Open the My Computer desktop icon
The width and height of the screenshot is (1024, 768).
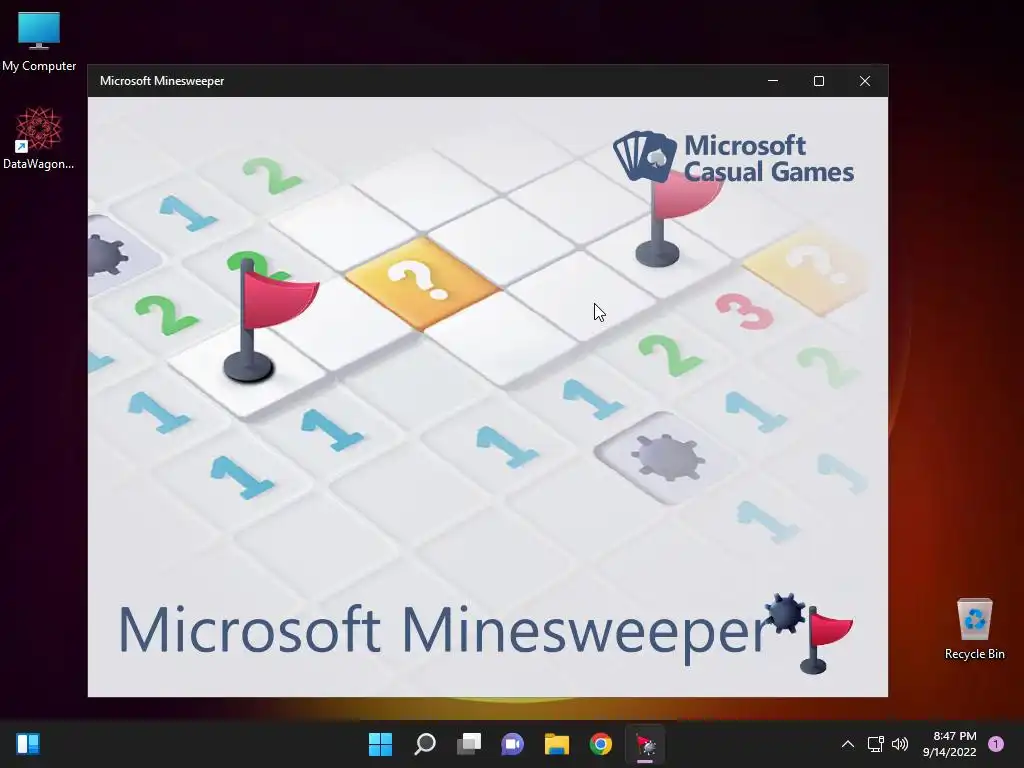click(39, 41)
